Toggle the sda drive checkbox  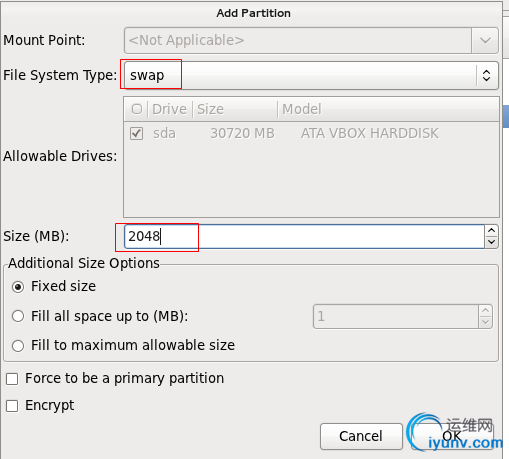137,134
